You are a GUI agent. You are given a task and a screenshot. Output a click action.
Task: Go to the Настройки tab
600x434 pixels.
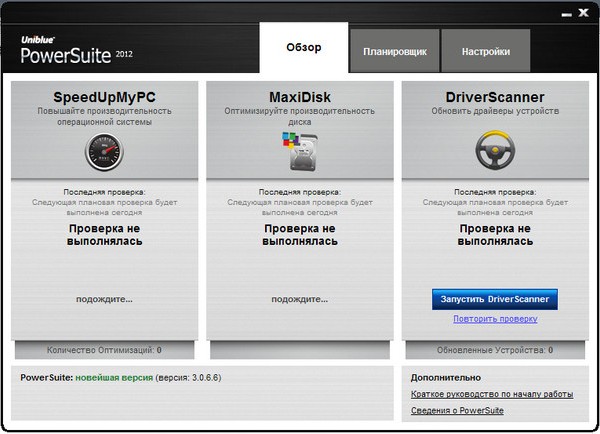486,52
